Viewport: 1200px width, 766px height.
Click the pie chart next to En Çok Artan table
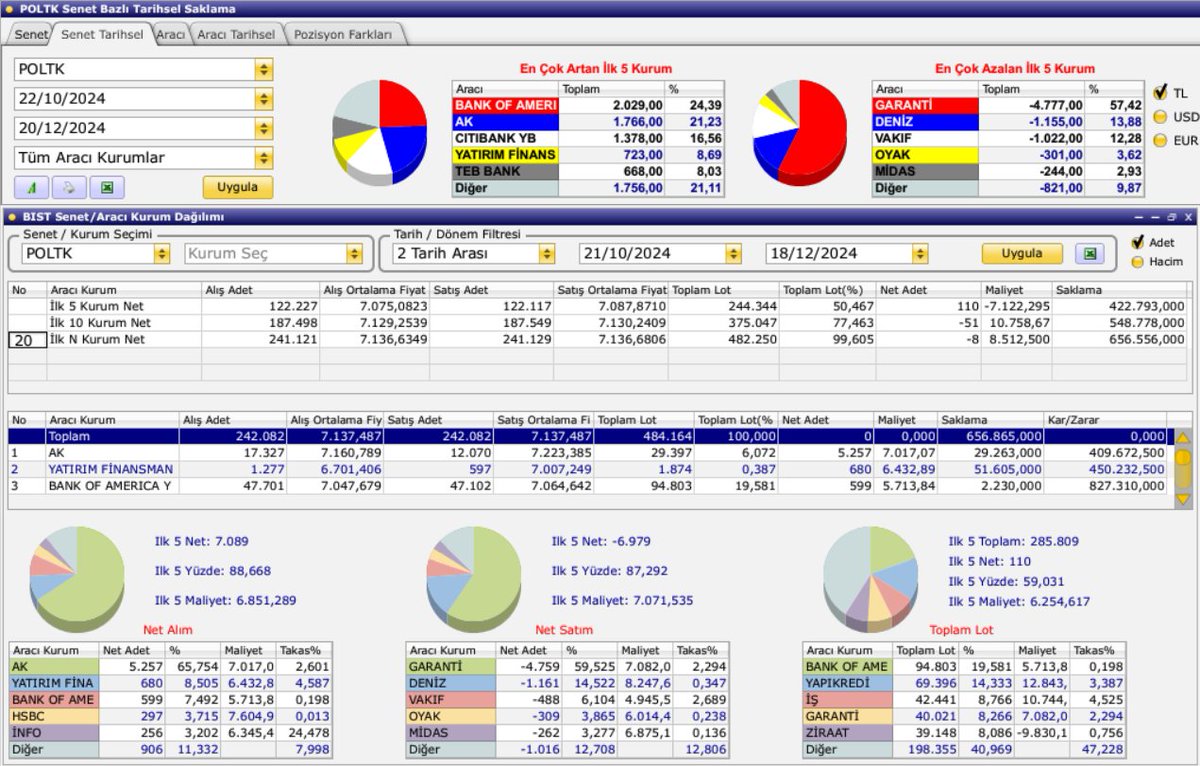pos(380,132)
